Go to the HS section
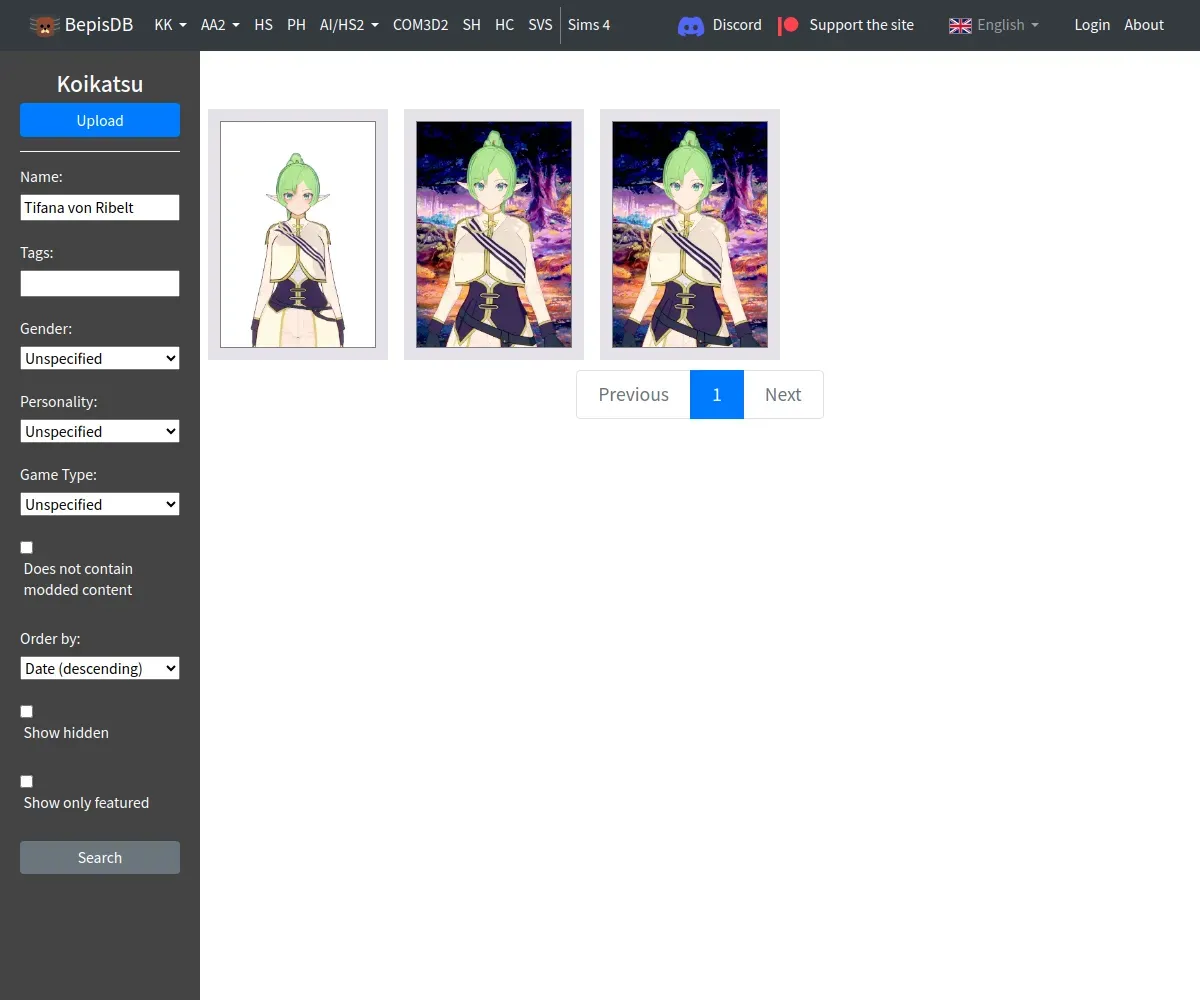 click(264, 25)
